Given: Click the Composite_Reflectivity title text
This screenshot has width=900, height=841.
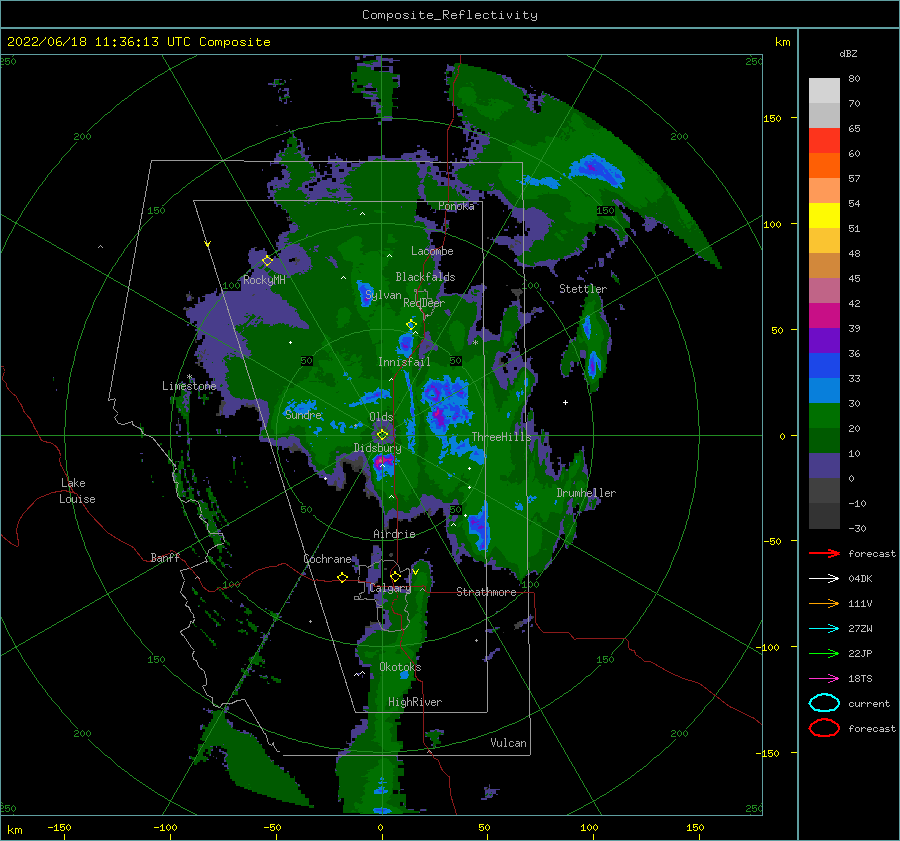Looking at the screenshot, I should (450, 15).
